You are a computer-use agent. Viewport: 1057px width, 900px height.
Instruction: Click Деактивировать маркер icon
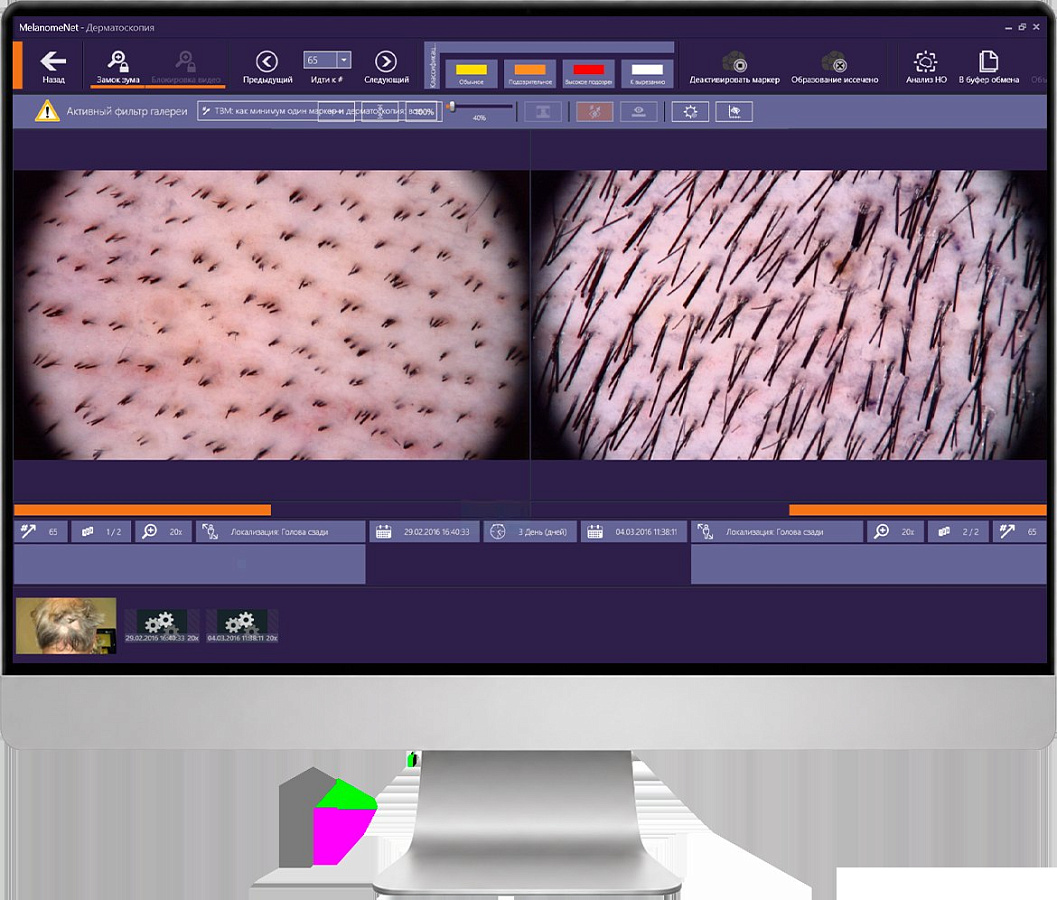(734, 62)
